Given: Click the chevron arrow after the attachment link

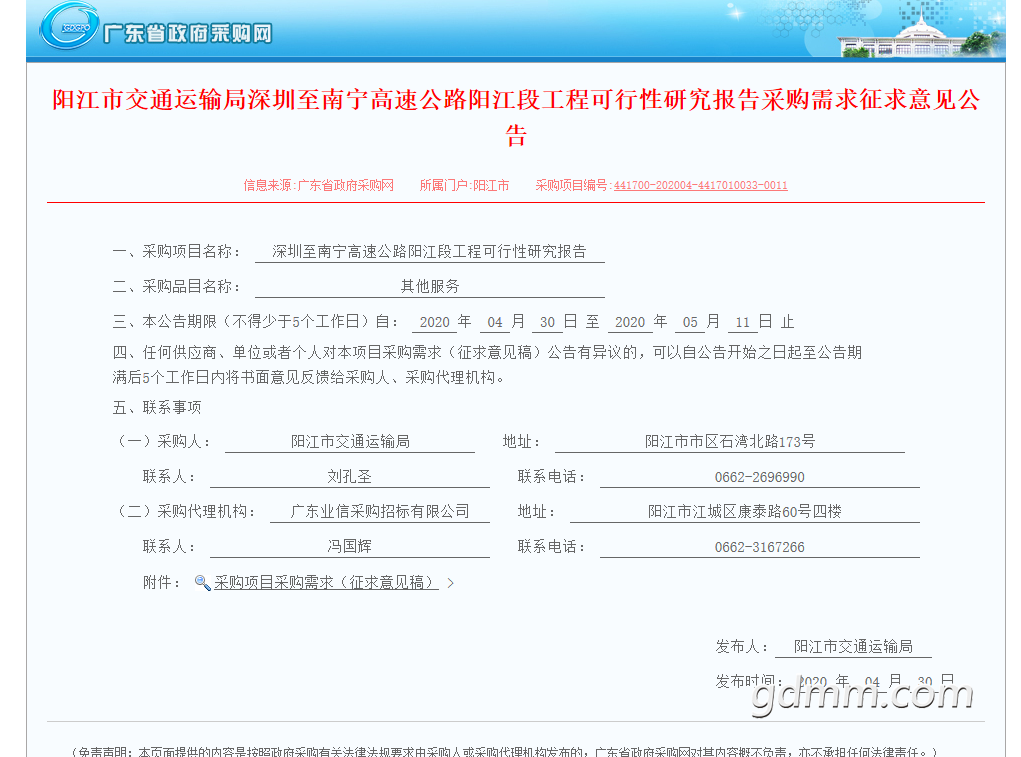Looking at the screenshot, I should pos(451,583).
